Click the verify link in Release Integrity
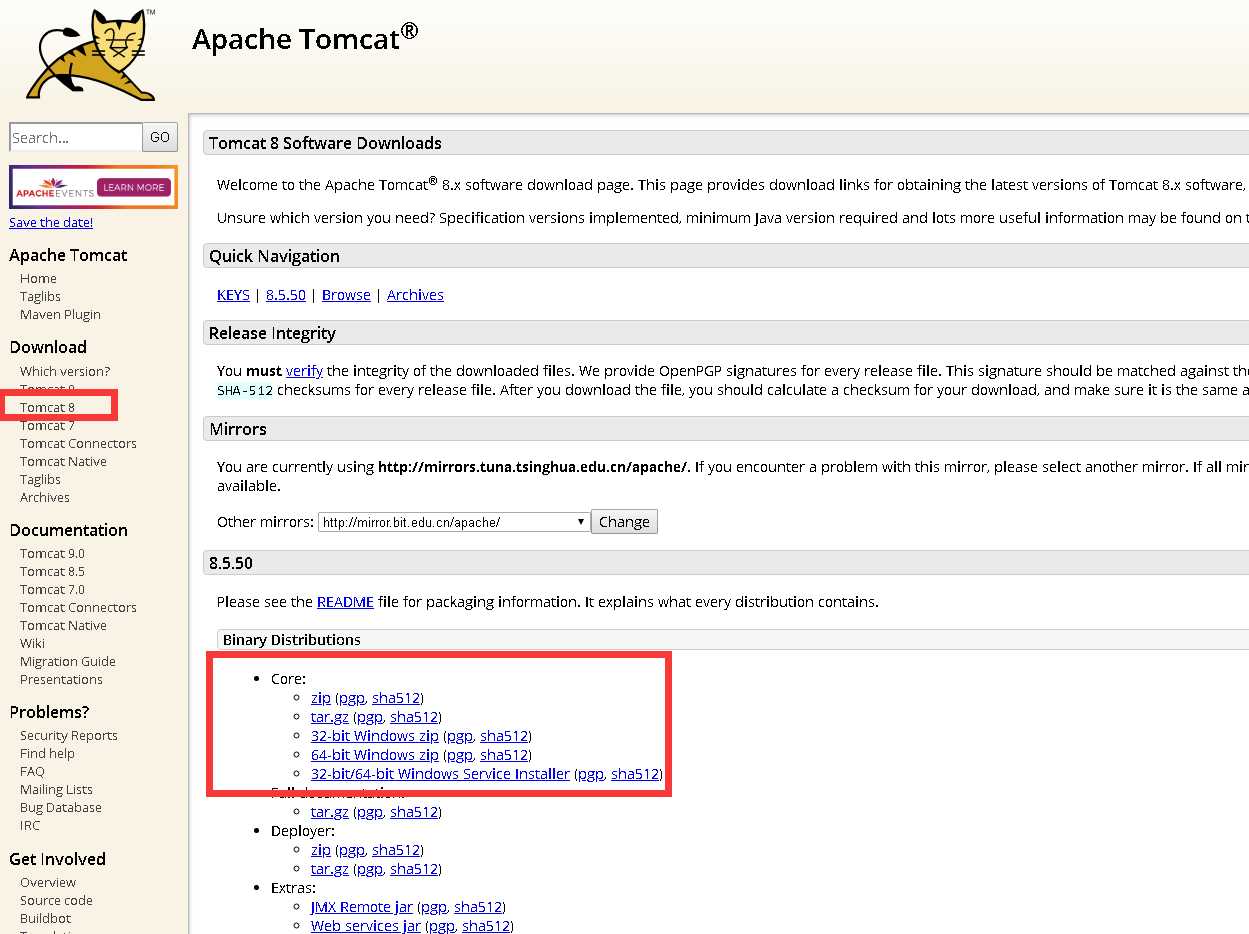1249x934 pixels. click(x=304, y=371)
